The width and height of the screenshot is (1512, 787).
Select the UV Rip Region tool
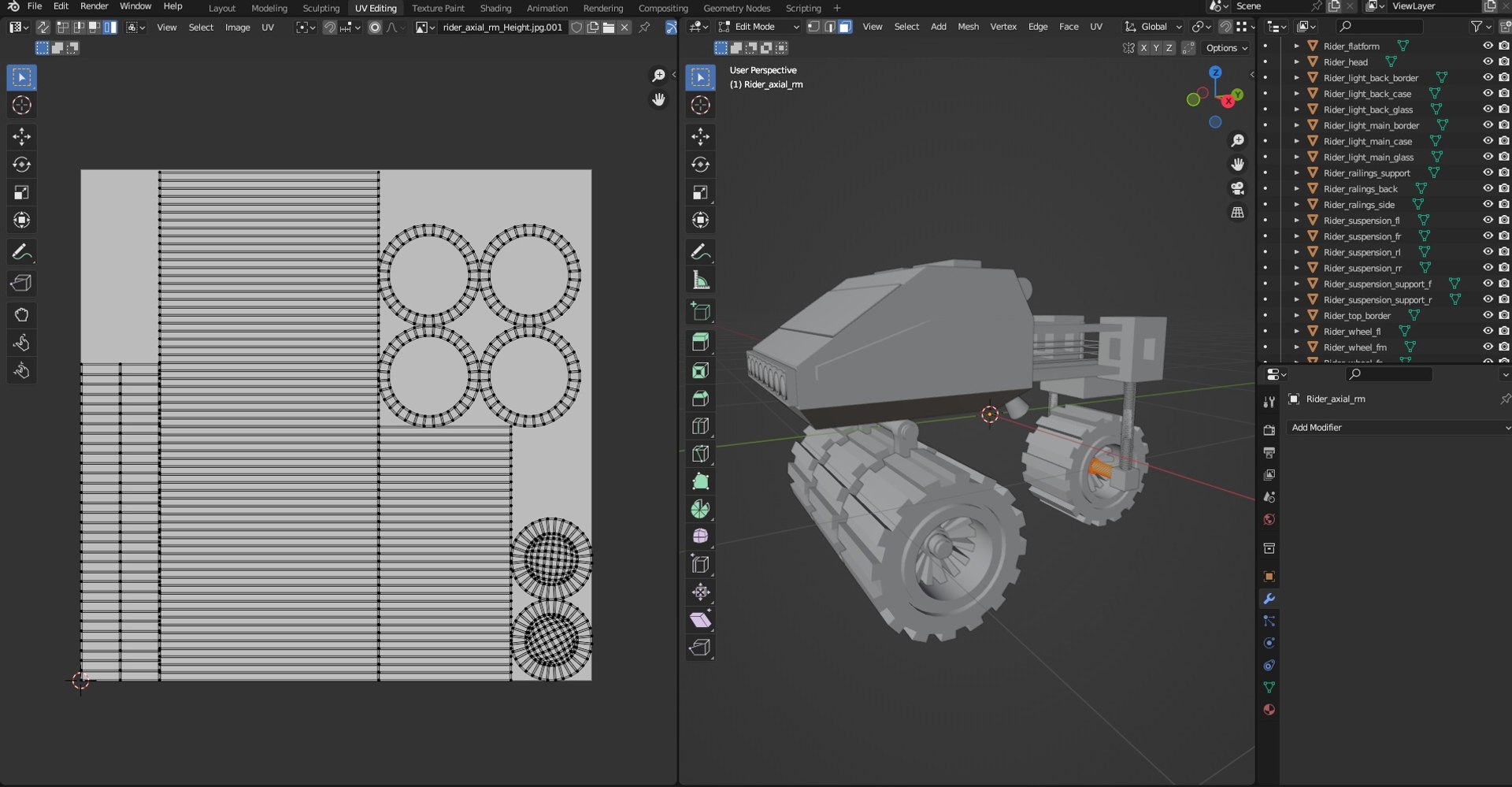22,284
